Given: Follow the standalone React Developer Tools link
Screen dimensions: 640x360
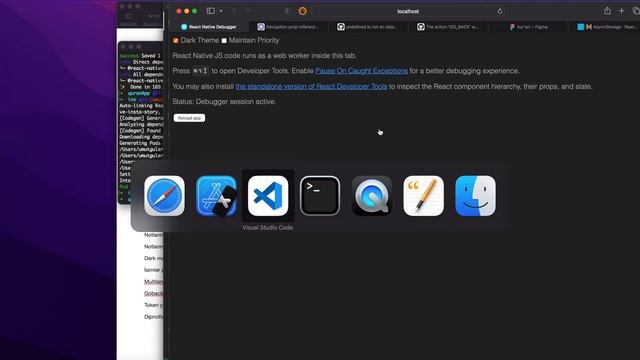Looking at the screenshot, I should [x=311, y=87].
